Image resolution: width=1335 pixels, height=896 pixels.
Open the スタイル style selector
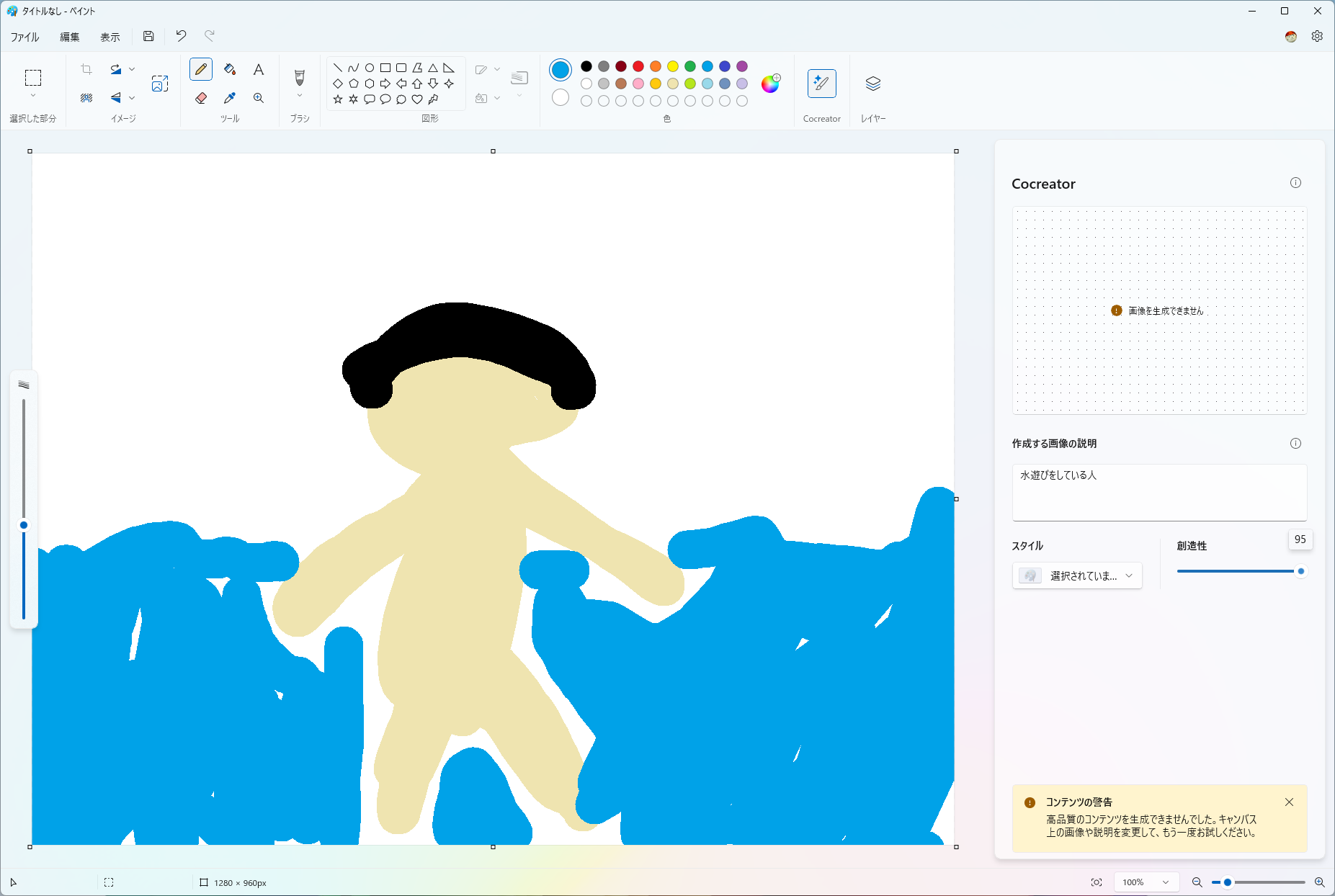click(x=1076, y=575)
